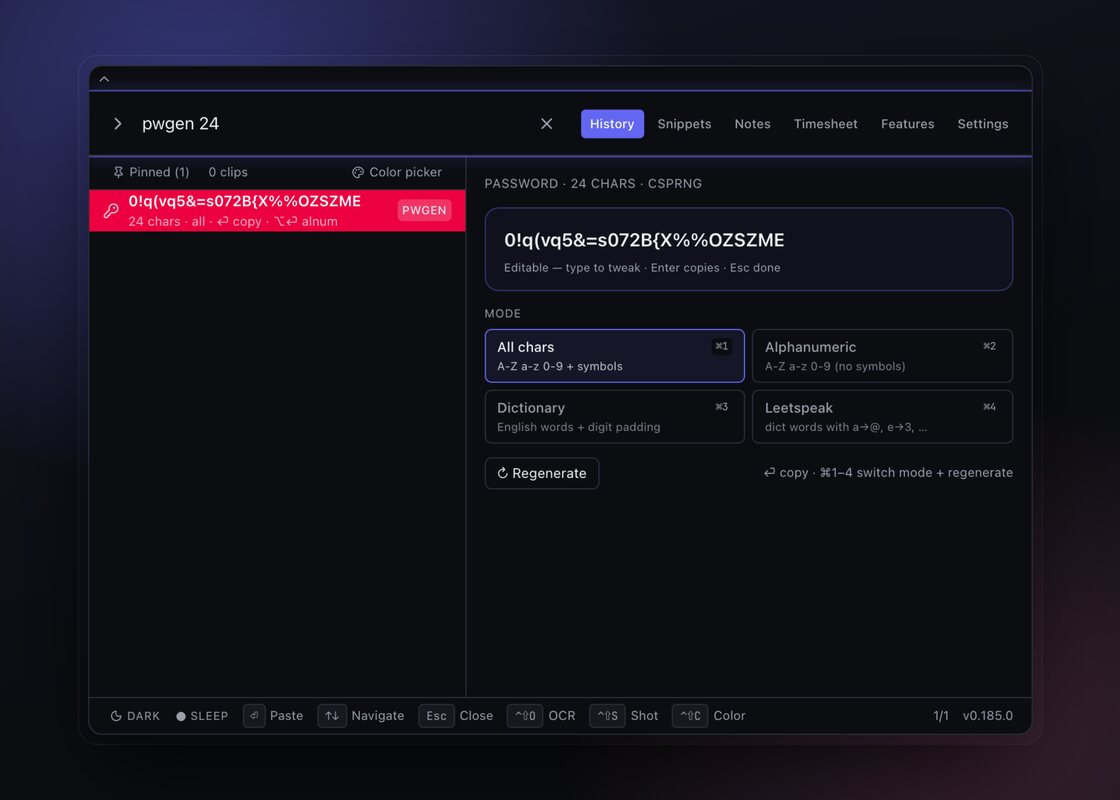Click the Navigate label
The height and width of the screenshot is (800, 1120).
click(378, 716)
